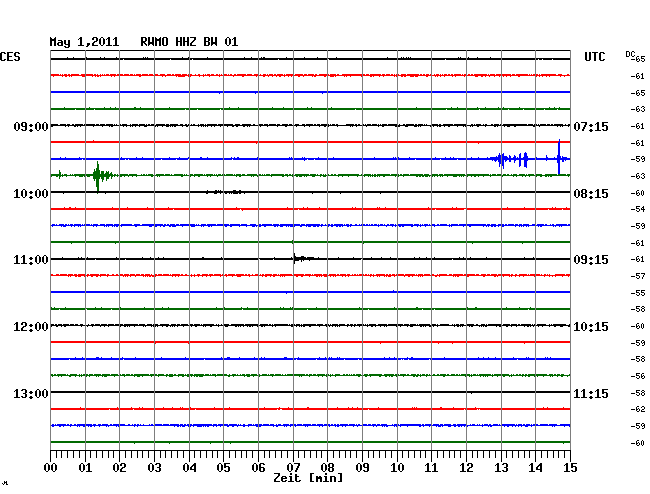Select the '11:00' local time label
Viewport: 650px width, 494px height.
click(31, 260)
